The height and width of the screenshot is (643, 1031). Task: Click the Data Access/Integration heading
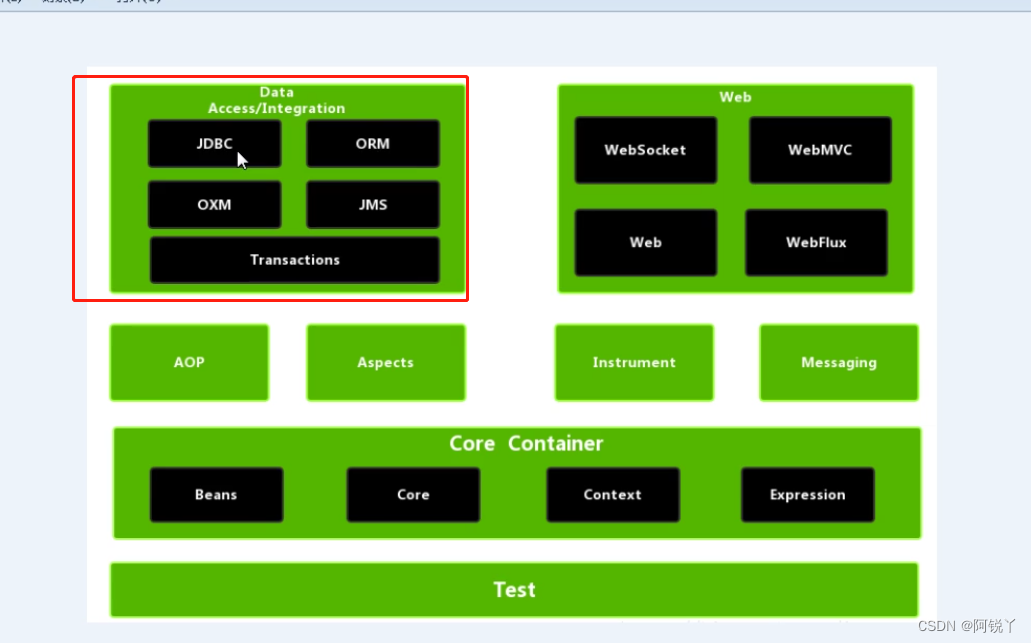277,100
